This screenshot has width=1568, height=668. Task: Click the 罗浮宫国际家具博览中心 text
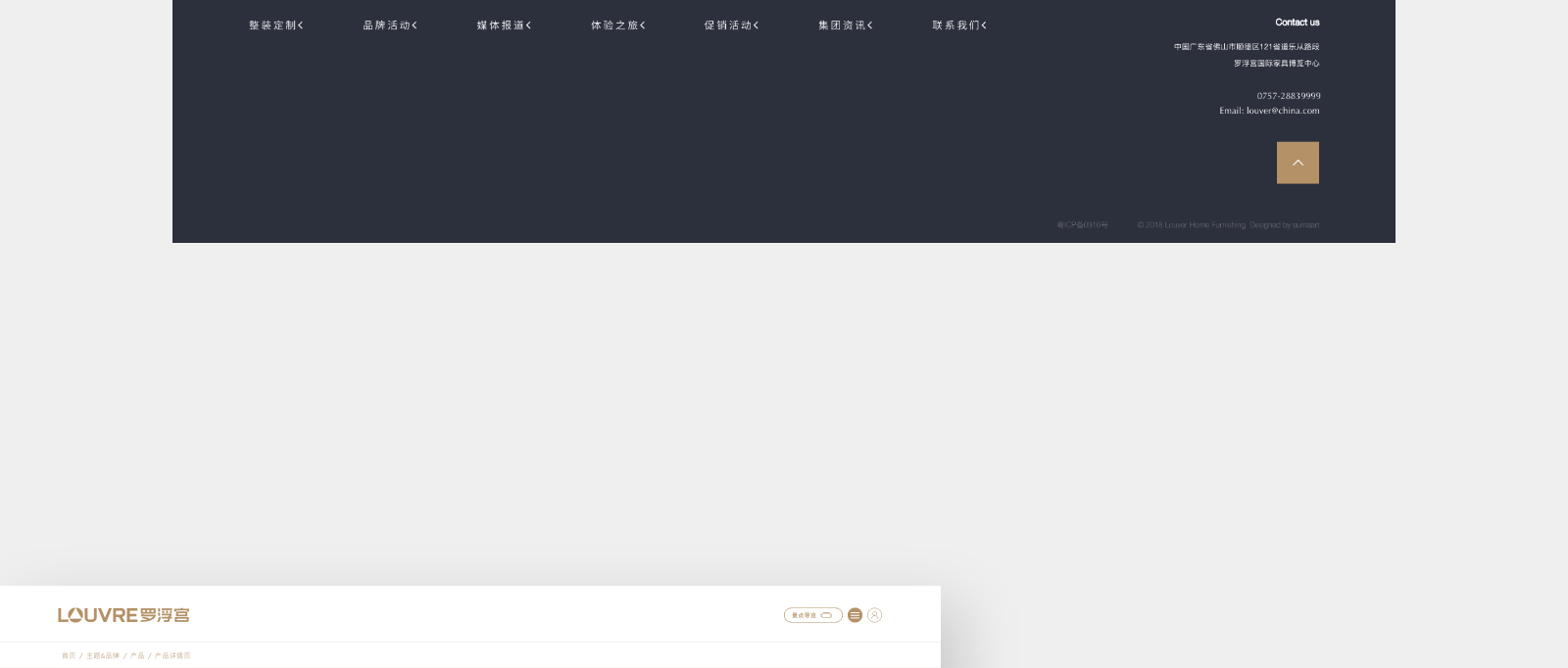1276,64
